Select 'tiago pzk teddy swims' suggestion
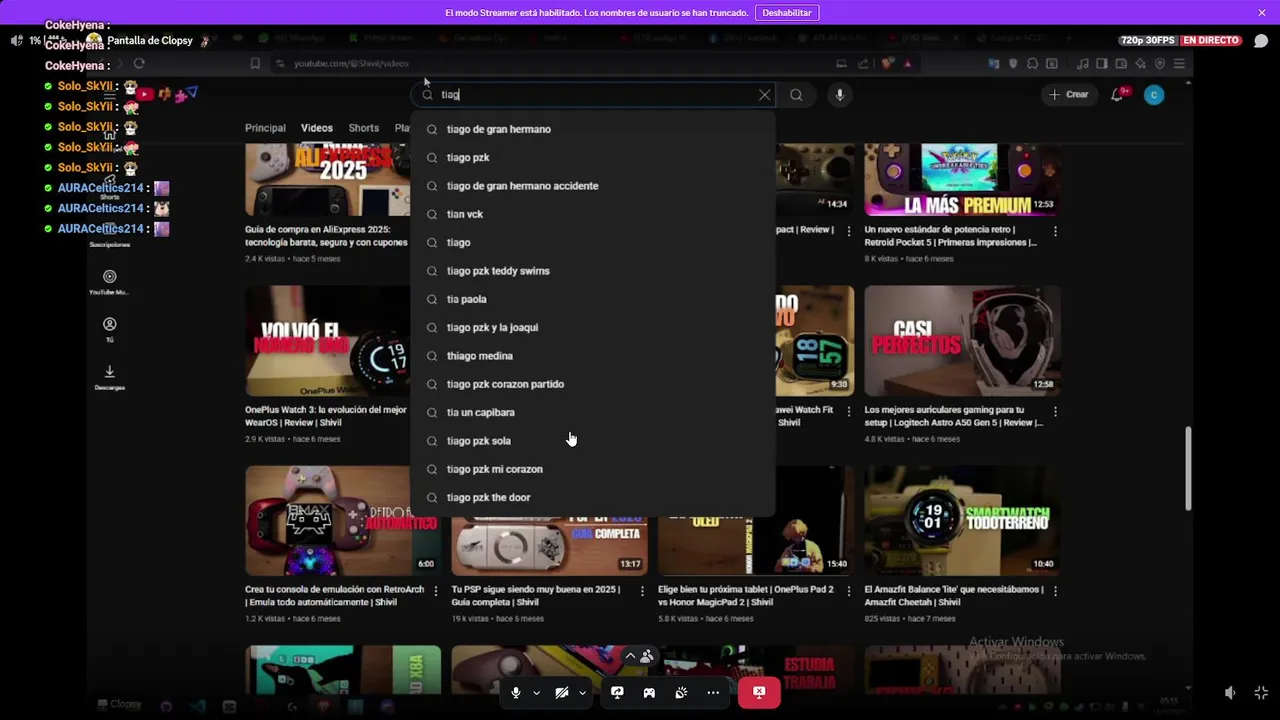Viewport: 1280px width, 720px height. pyautogui.click(x=593, y=271)
